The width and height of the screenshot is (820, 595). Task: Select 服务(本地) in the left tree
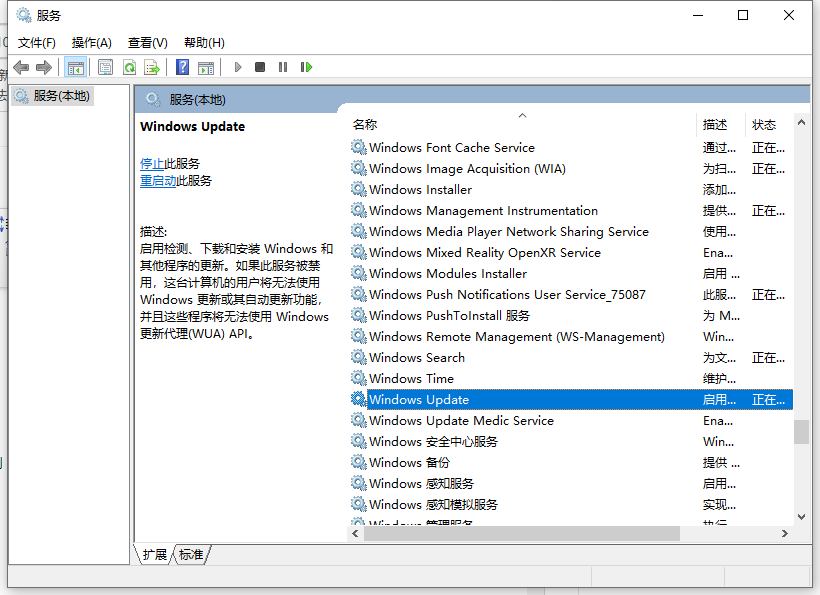click(52, 96)
